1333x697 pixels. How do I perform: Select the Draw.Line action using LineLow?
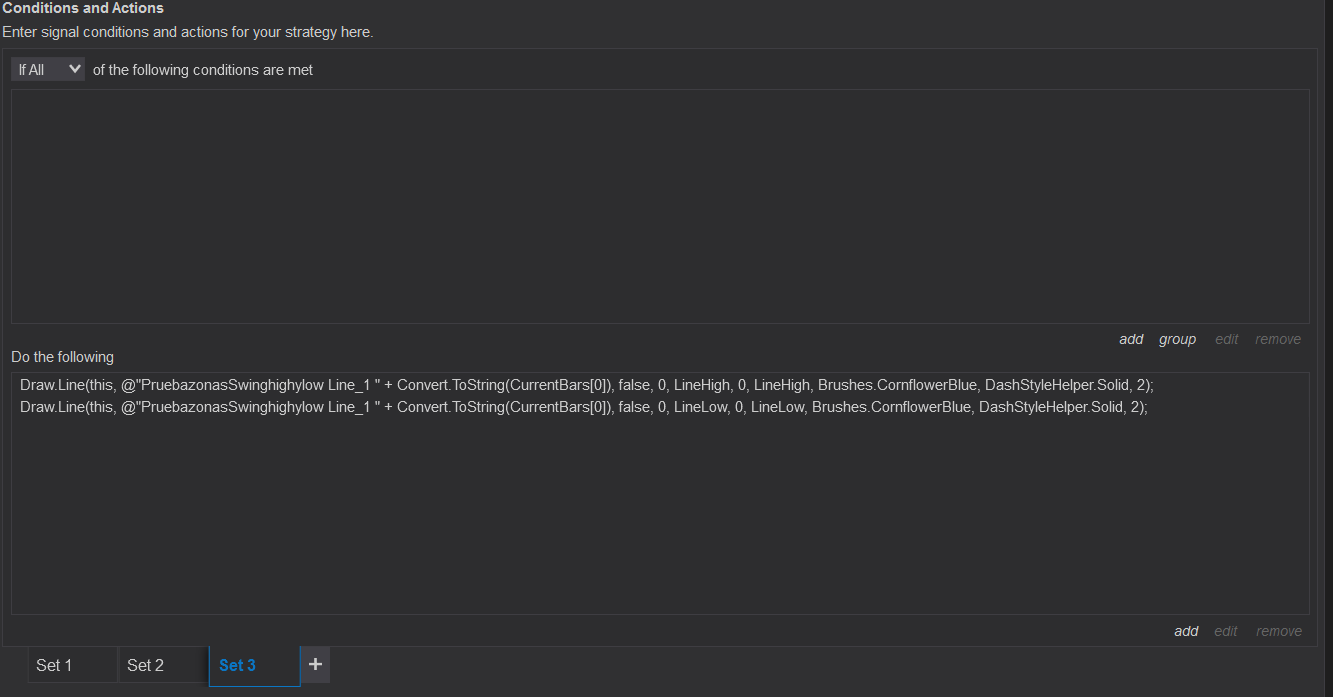583,407
